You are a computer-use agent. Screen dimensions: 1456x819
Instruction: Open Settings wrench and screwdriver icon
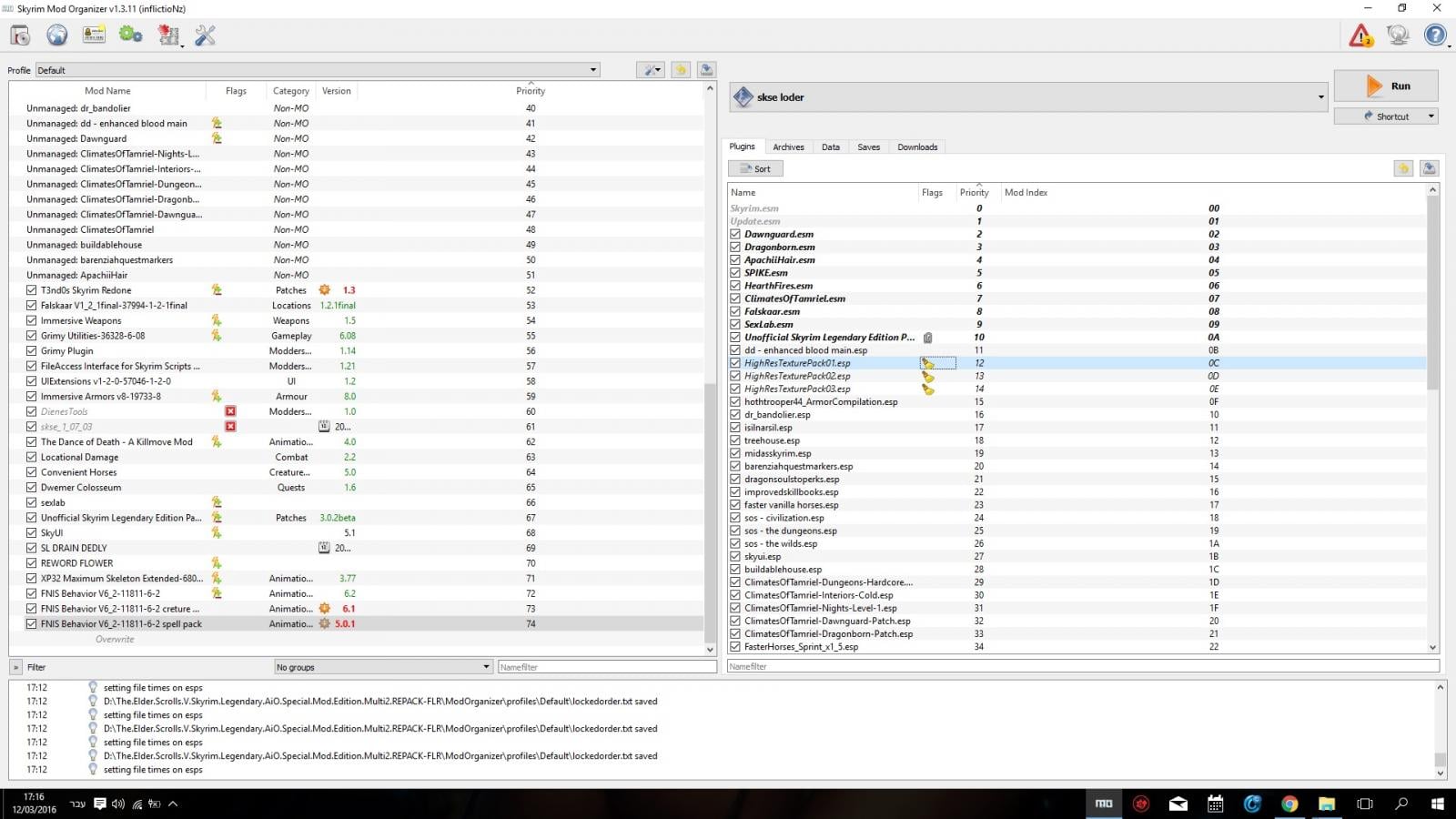206,35
